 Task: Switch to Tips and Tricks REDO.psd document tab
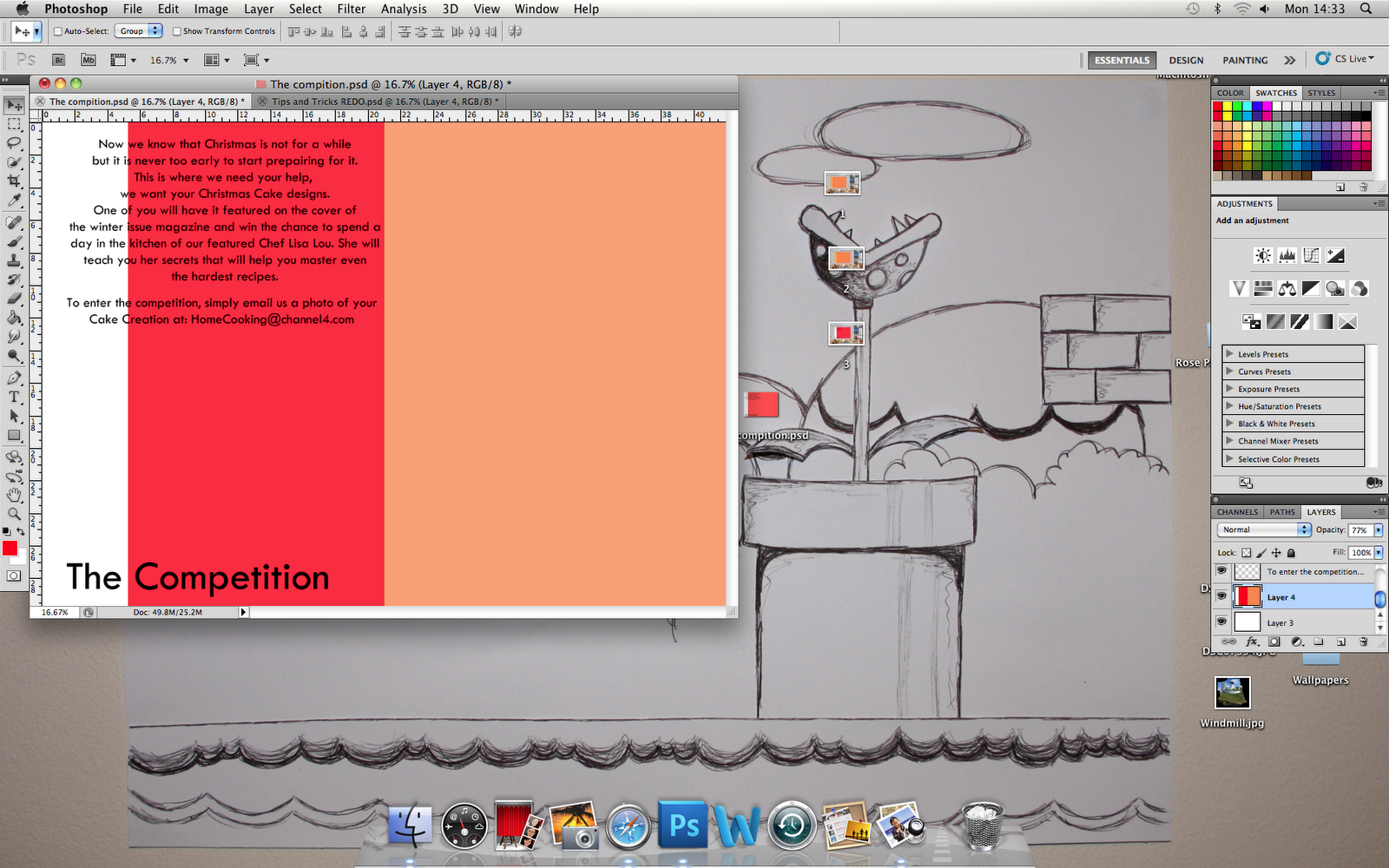click(379, 102)
